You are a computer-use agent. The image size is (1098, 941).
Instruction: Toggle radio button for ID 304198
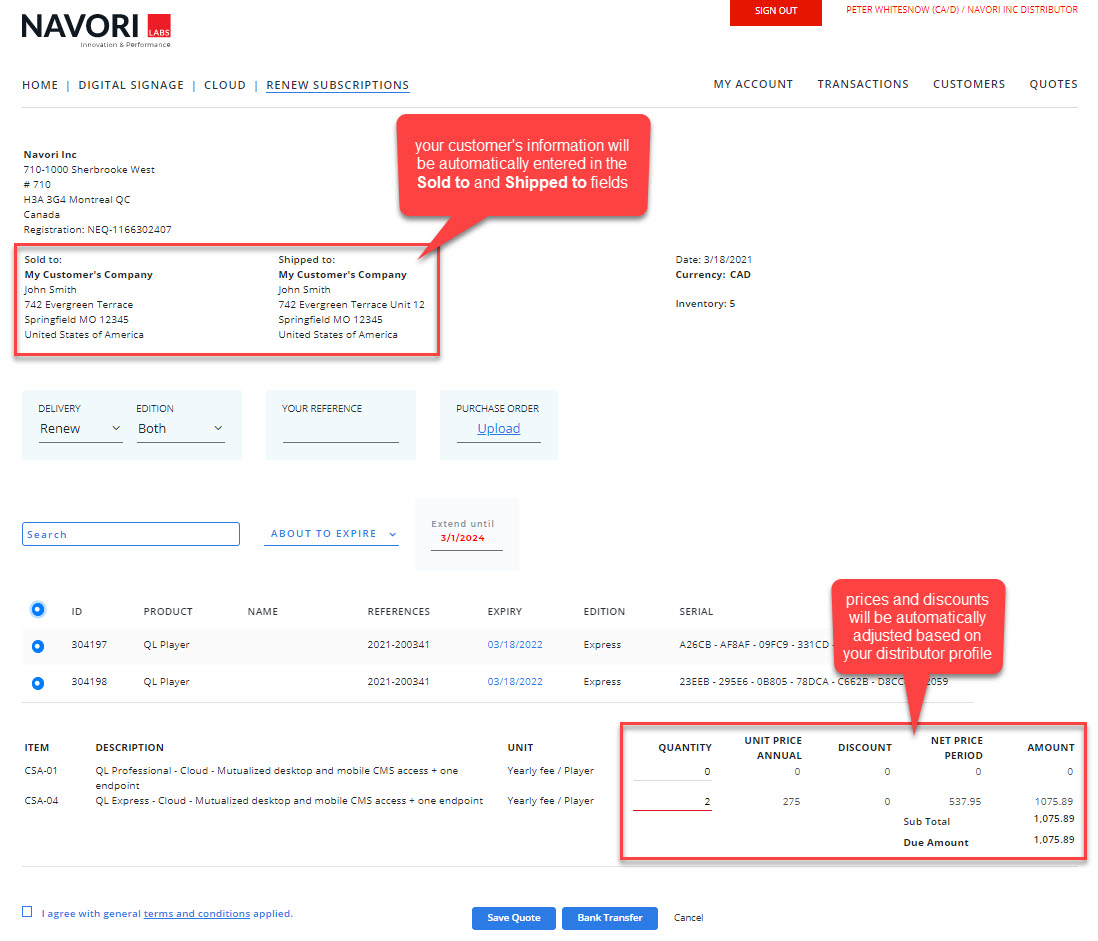pyautogui.click(x=38, y=683)
